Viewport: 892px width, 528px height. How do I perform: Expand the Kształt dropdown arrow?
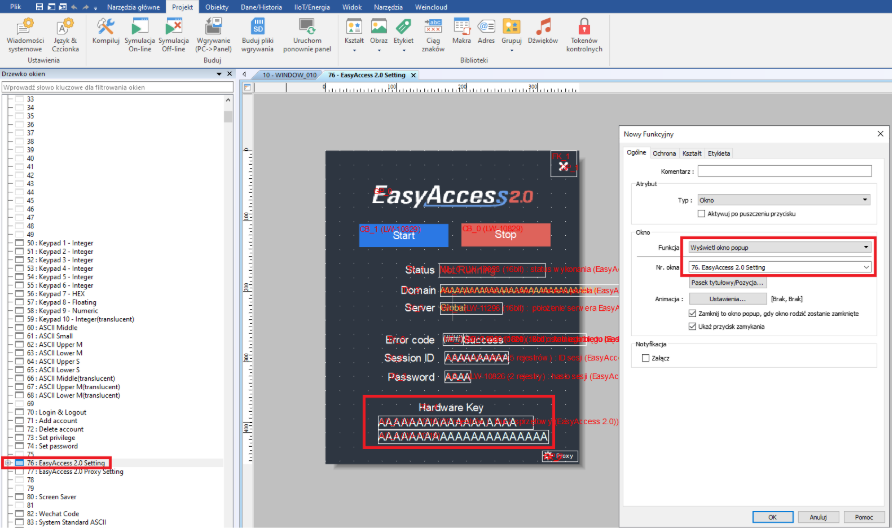click(x=354, y=51)
